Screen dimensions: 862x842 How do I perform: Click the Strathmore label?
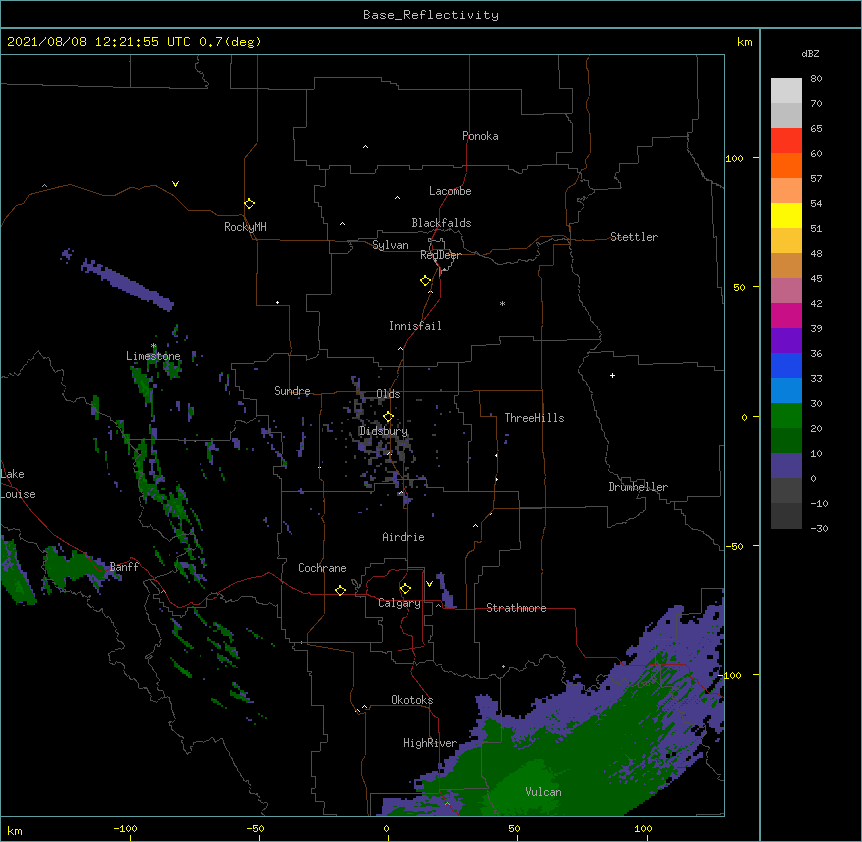[516, 608]
